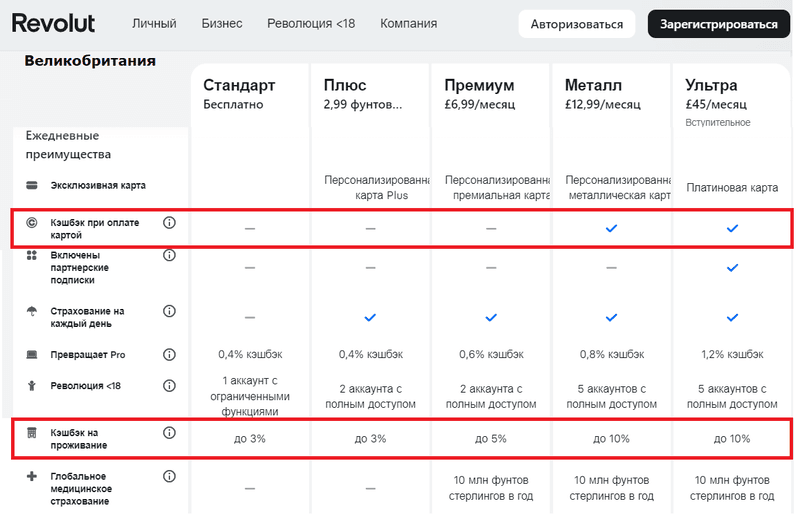Screen dimensions: 800x517
Task: Click the Бесплатно price text
Action: 233,105
